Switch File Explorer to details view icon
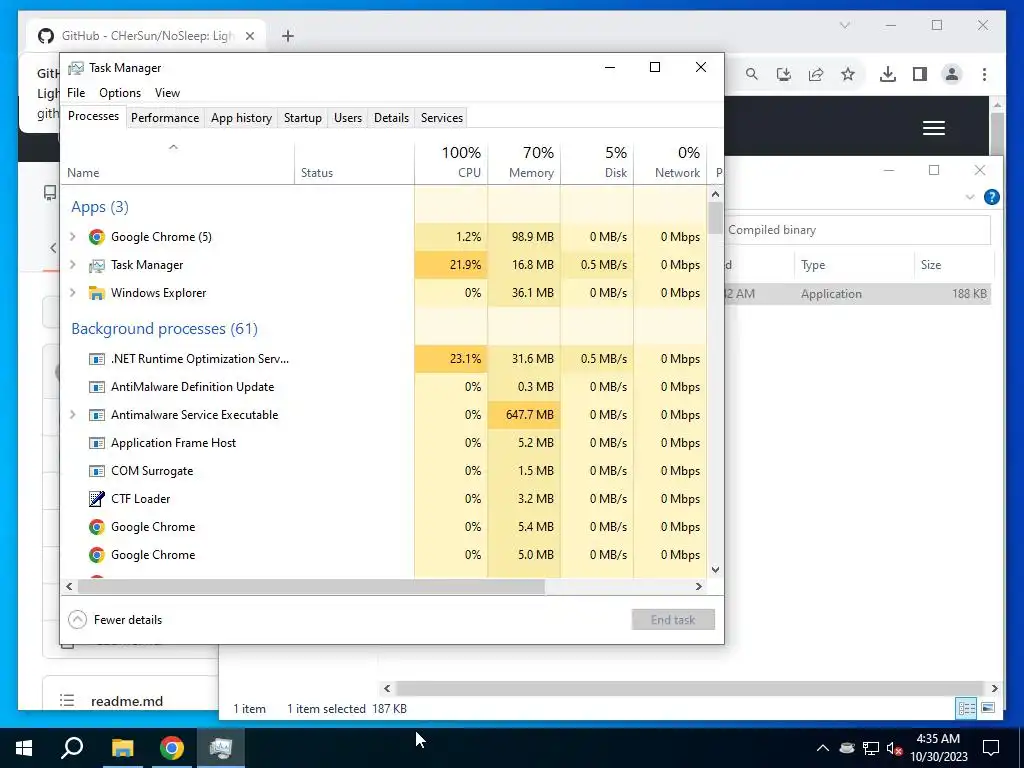Screen dimensions: 1024x768 pos(967,708)
